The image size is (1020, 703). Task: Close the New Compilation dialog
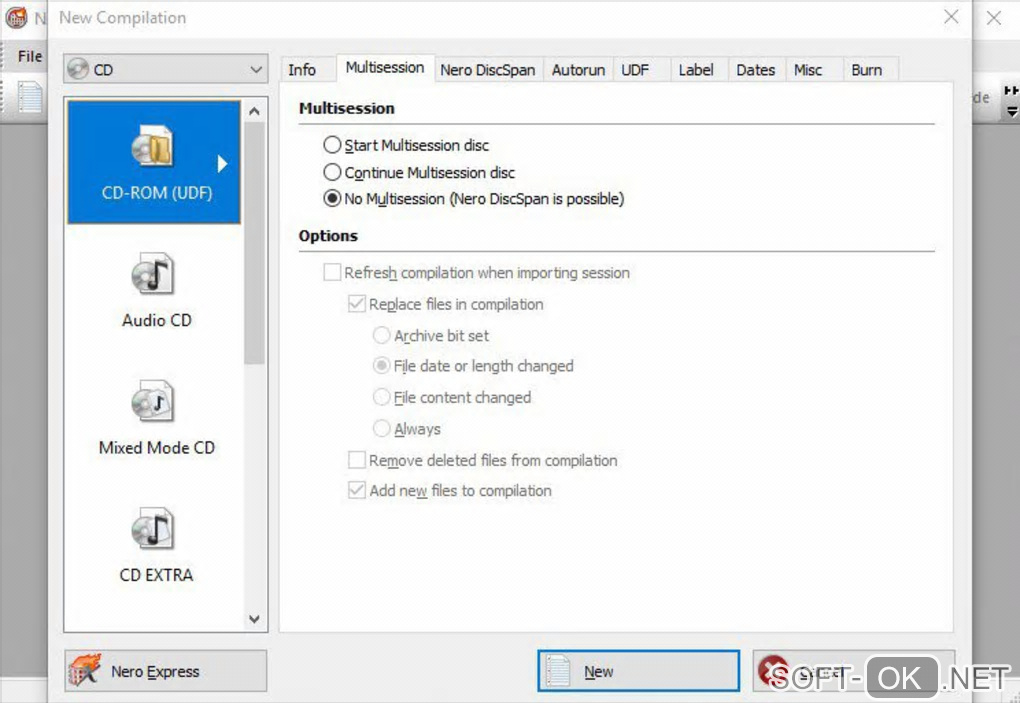[x=951, y=17]
